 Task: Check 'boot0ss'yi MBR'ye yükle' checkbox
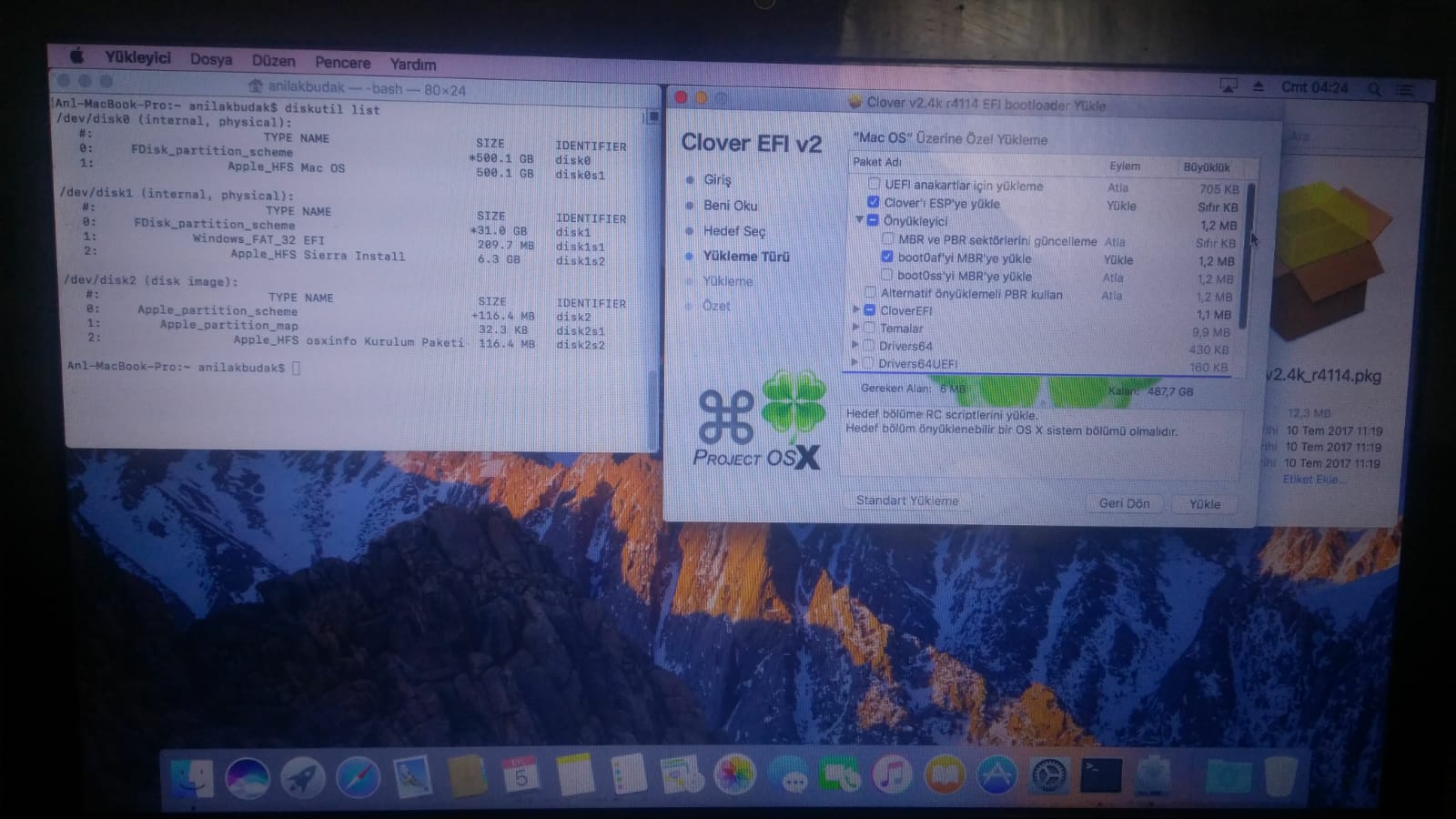(886, 276)
